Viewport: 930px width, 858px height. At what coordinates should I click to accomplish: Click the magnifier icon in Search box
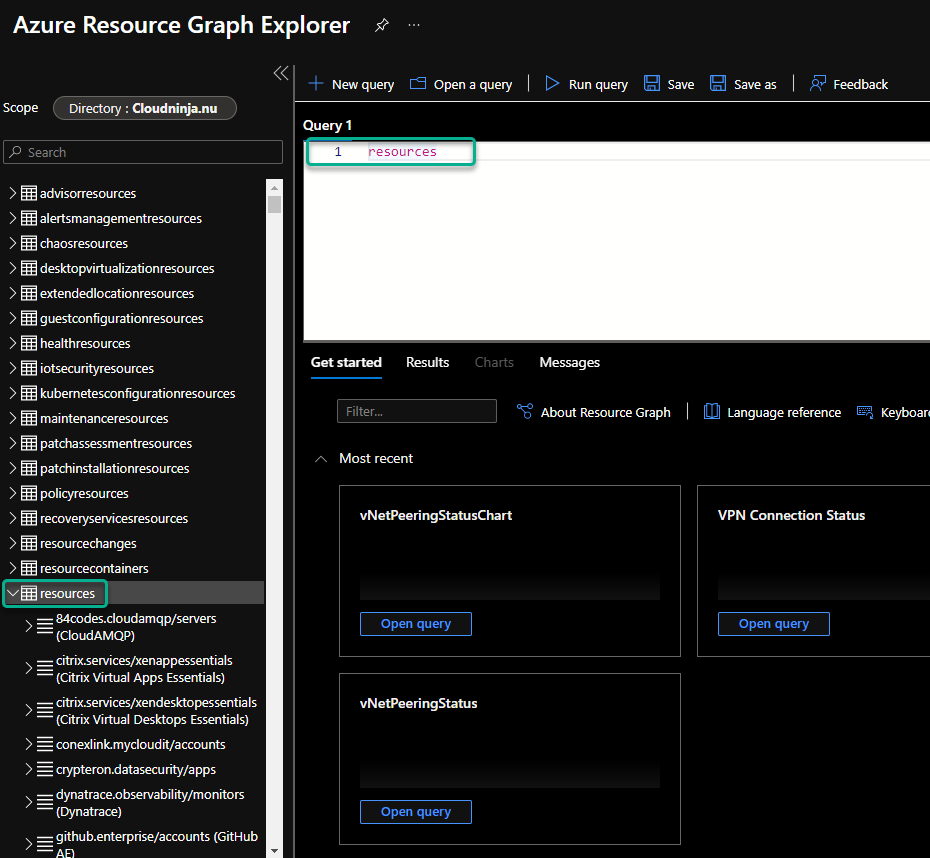point(16,152)
